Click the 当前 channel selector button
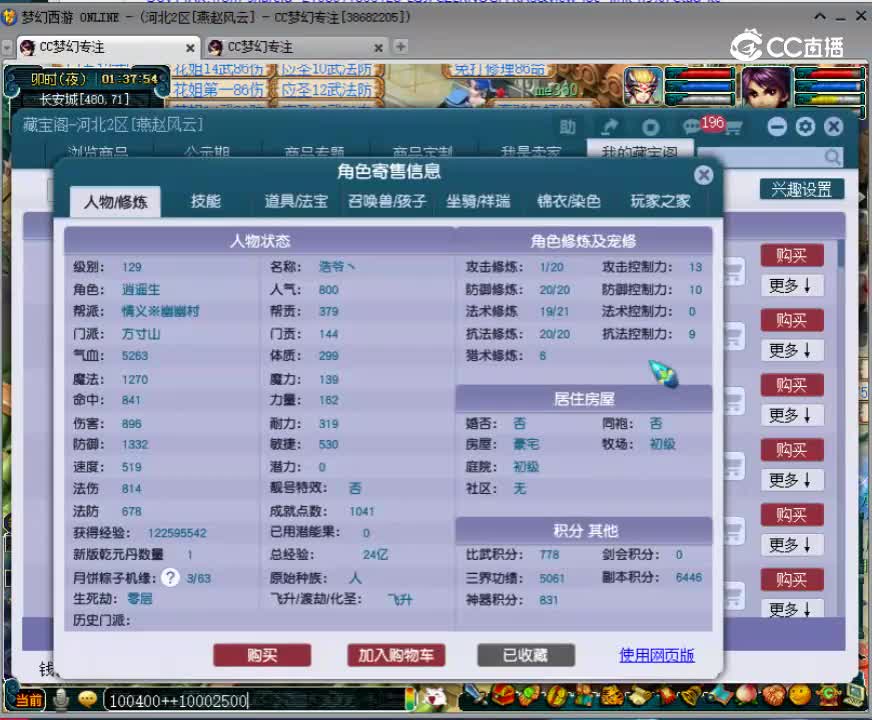The width and height of the screenshot is (872, 720). [x=28, y=699]
